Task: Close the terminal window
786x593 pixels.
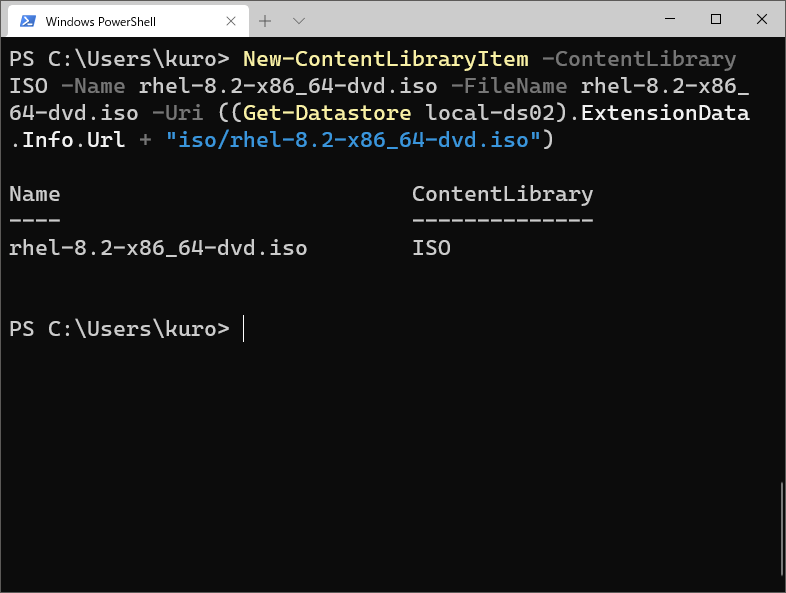Action: click(x=761, y=19)
